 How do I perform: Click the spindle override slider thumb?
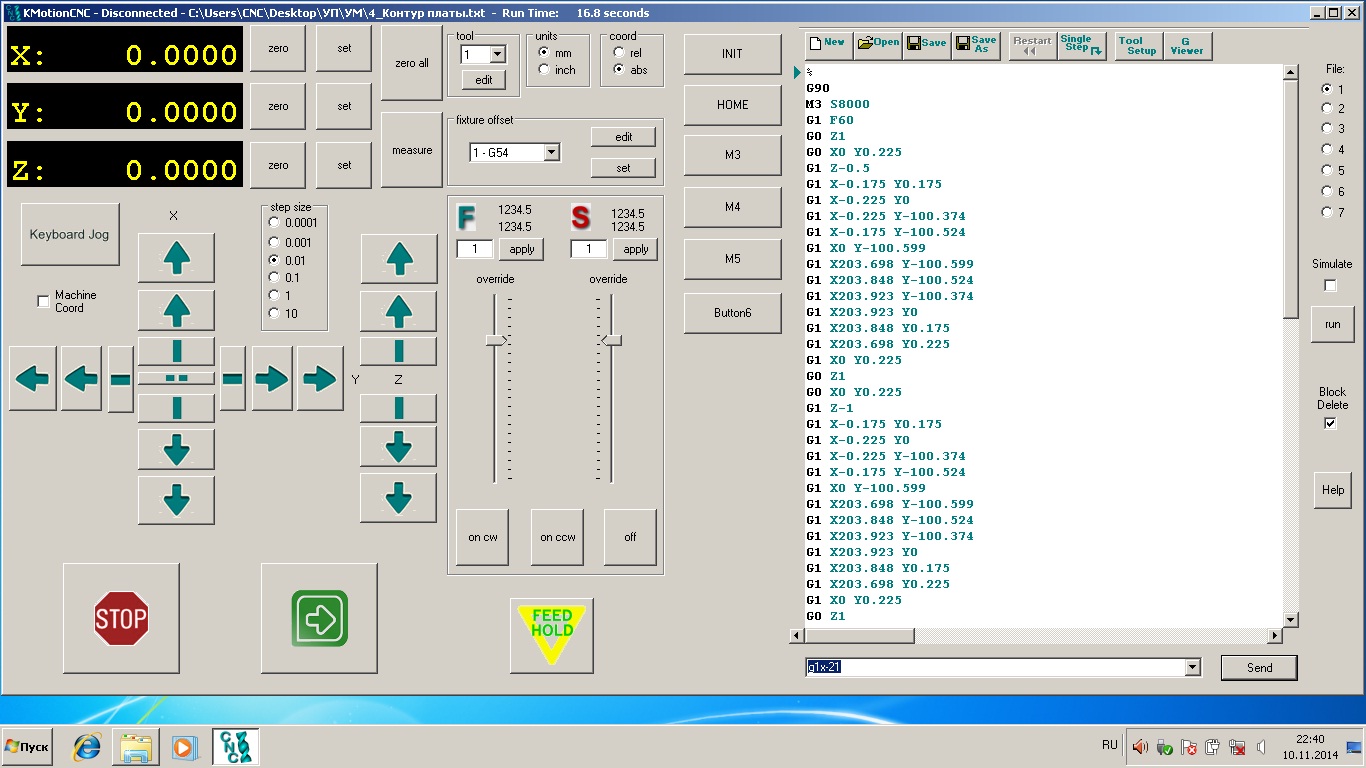(x=611, y=340)
